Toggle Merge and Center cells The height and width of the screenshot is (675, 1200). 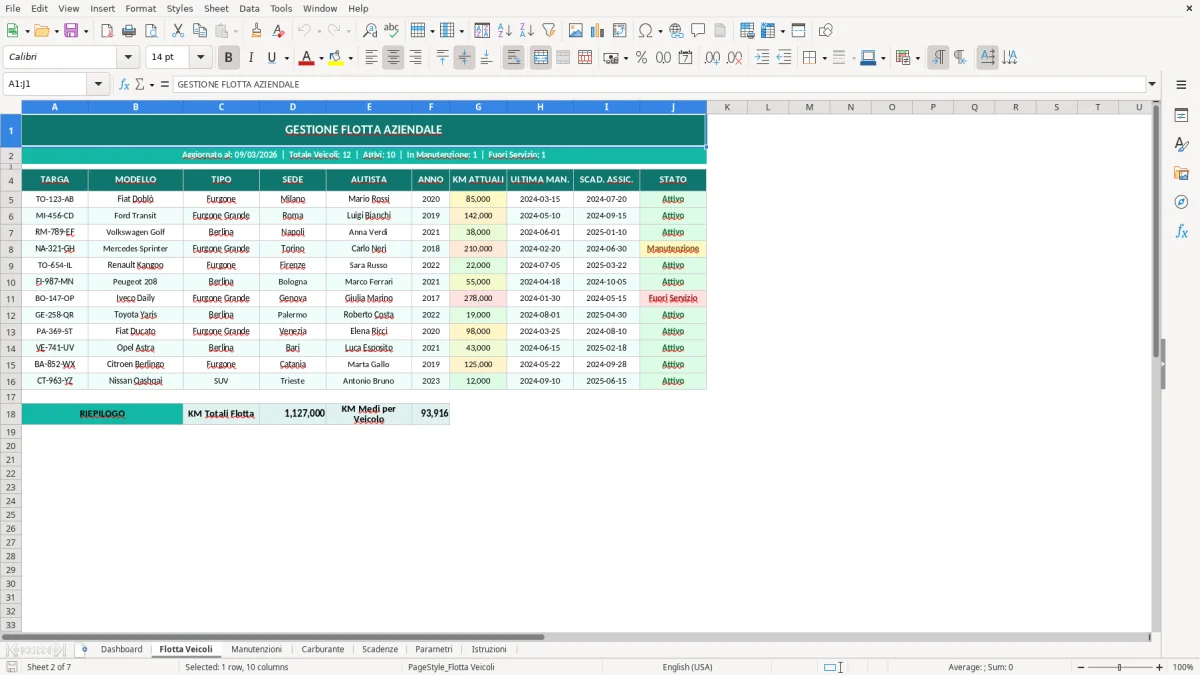[x=541, y=58]
